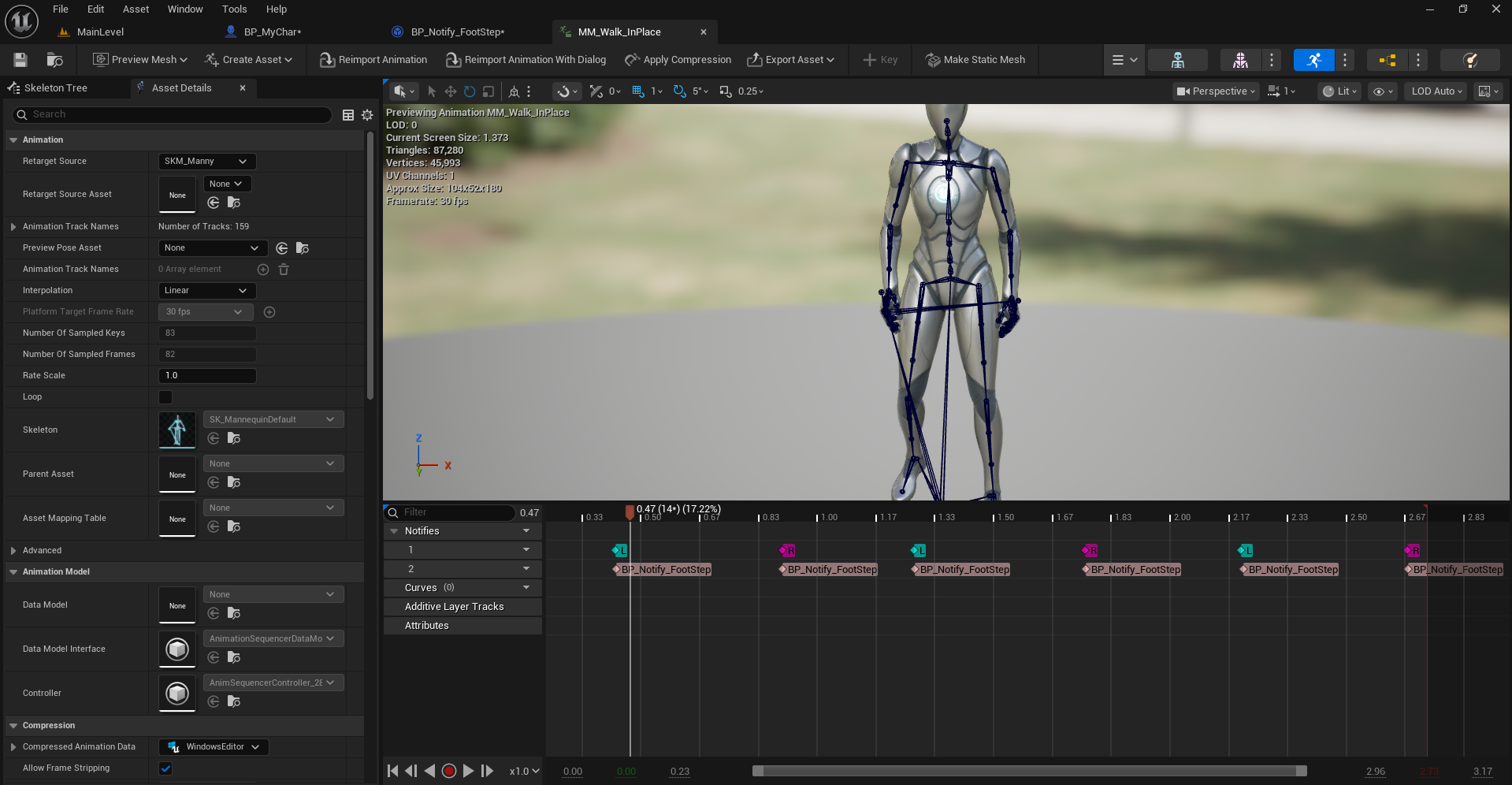Open the Animation Blueprint mode icon
The width and height of the screenshot is (1512, 785).
[x=1388, y=60]
